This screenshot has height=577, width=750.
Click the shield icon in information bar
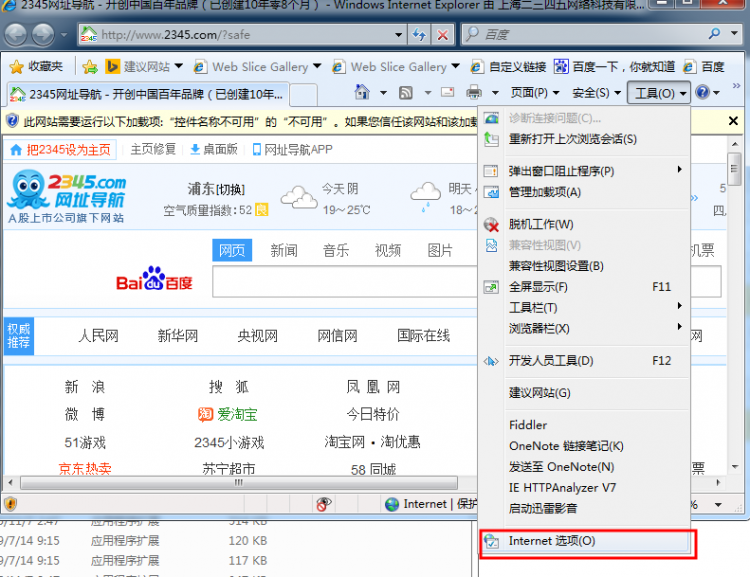coord(12,121)
